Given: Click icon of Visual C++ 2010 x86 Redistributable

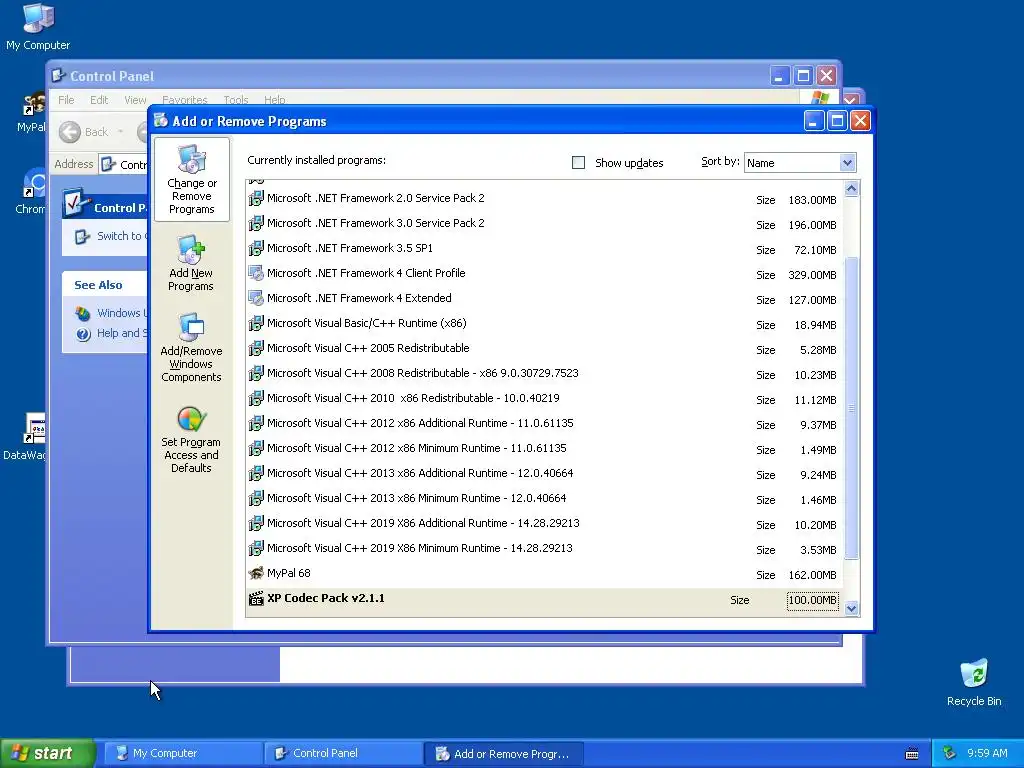Looking at the screenshot, I should [256, 398].
